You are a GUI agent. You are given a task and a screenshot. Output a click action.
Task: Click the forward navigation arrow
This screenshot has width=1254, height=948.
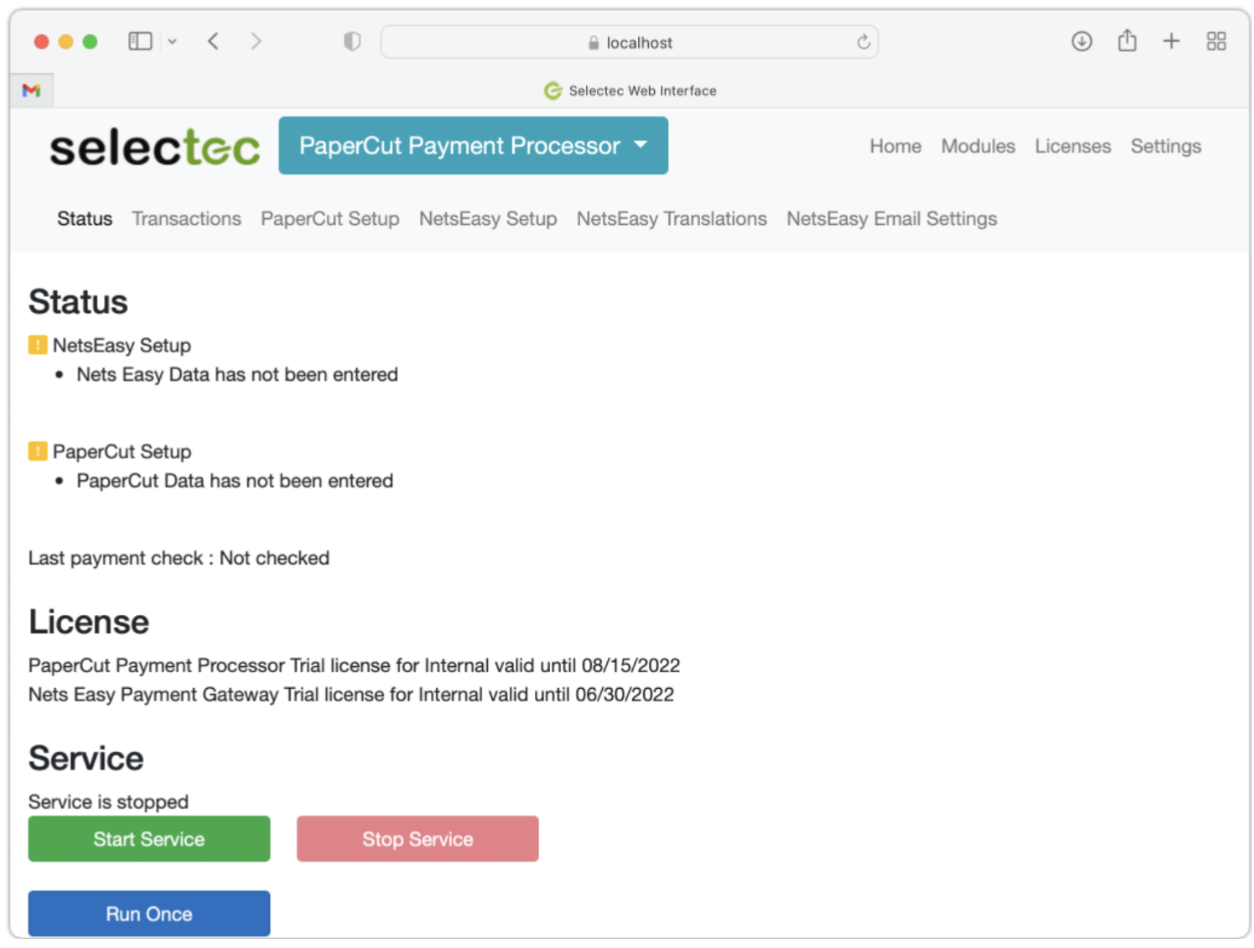(256, 42)
